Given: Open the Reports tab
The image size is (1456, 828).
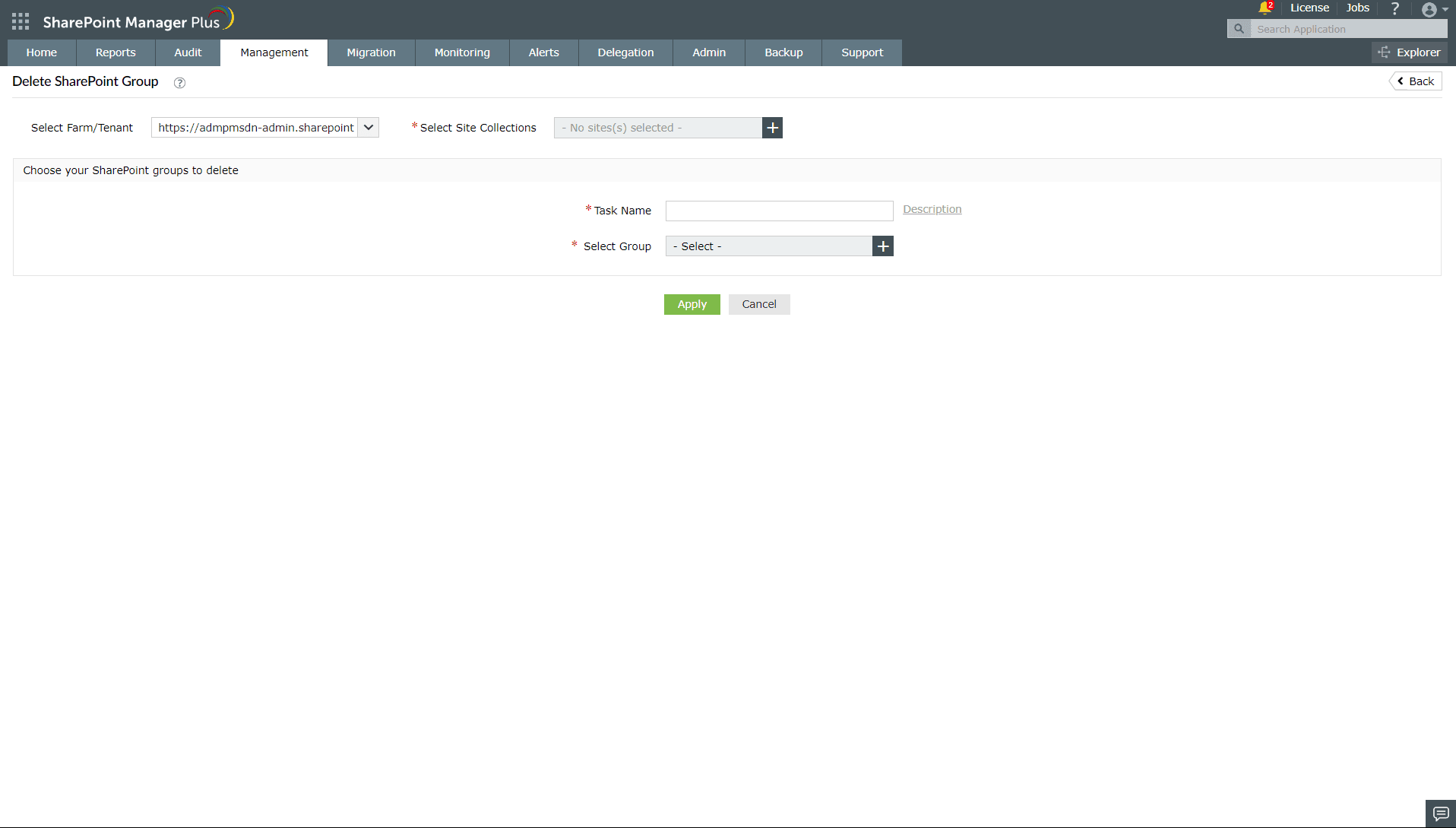Looking at the screenshot, I should pyautogui.click(x=116, y=52).
